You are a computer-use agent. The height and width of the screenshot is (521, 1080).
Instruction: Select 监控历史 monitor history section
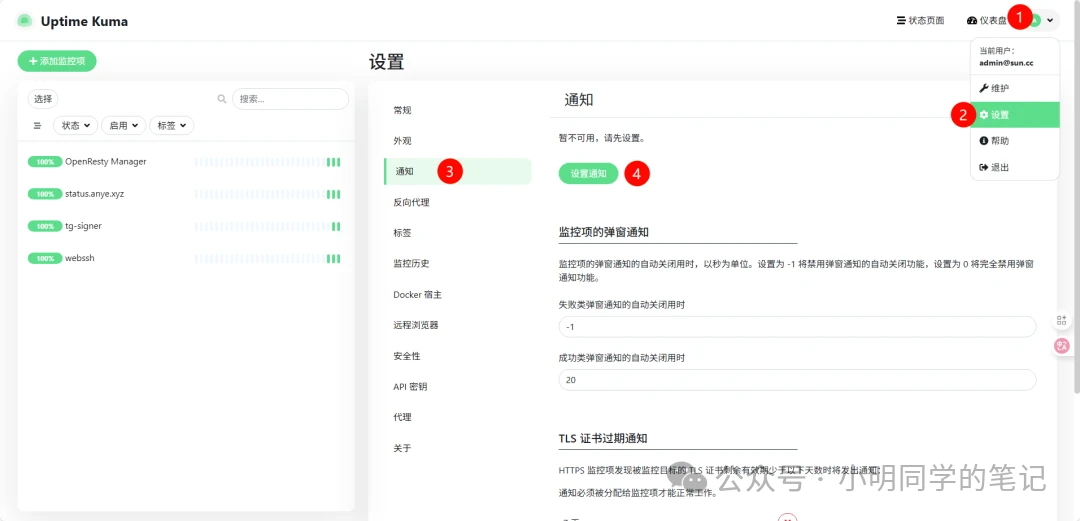click(457, 263)
